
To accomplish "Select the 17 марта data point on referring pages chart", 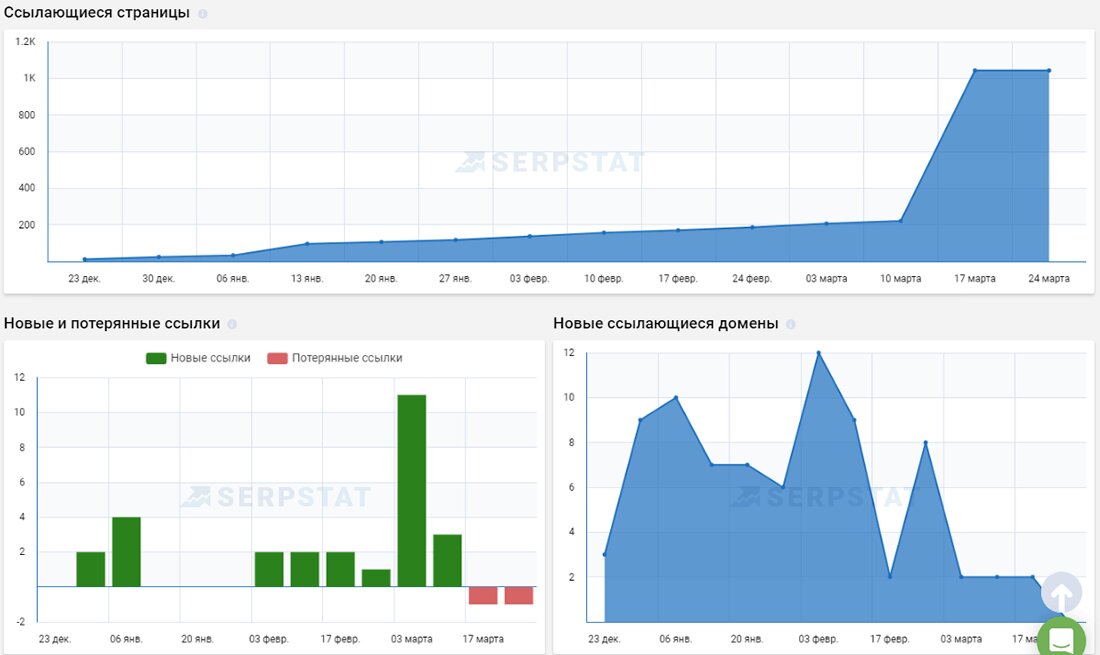I will (x=975, y=71).
